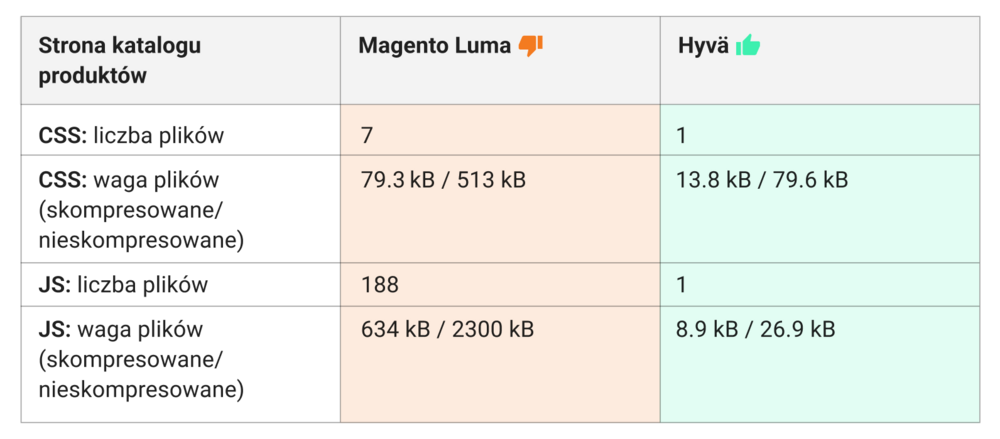Click the word produktów in the header
The width and height of the screenshot is (1000, 439).
pyautogui.click(x=93, y=75)
